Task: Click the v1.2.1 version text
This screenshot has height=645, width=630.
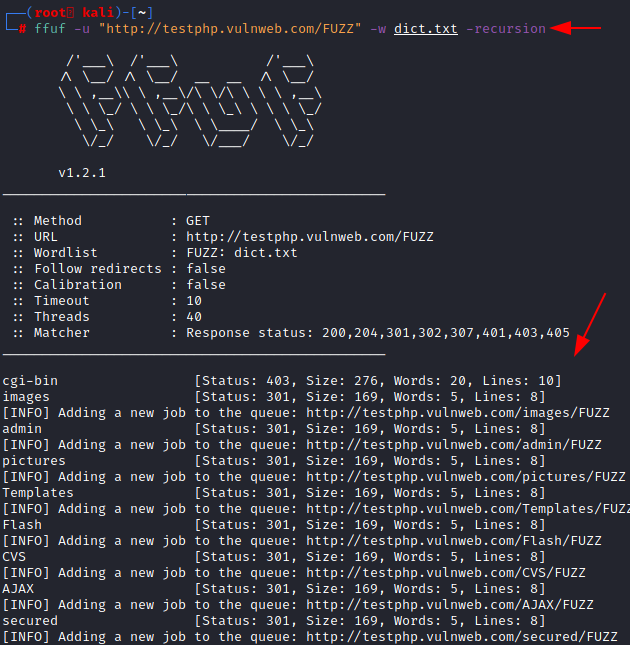Action: click(81, 173)
